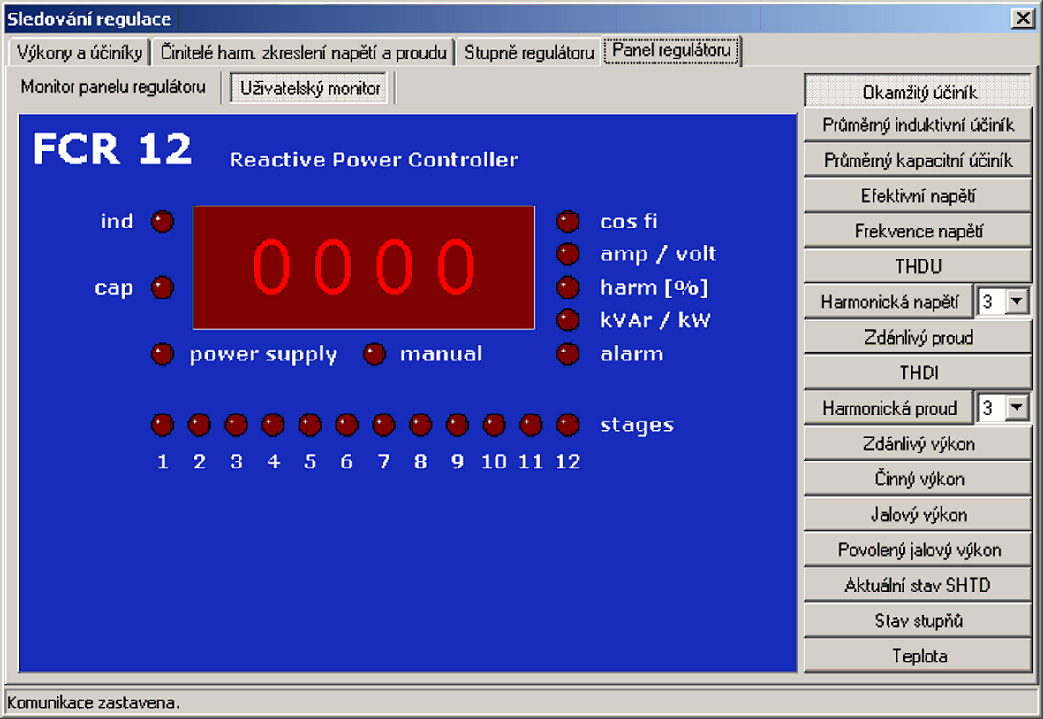Click stage 12 LED
Screen dimensions: 1043x719
coord(568,424)
